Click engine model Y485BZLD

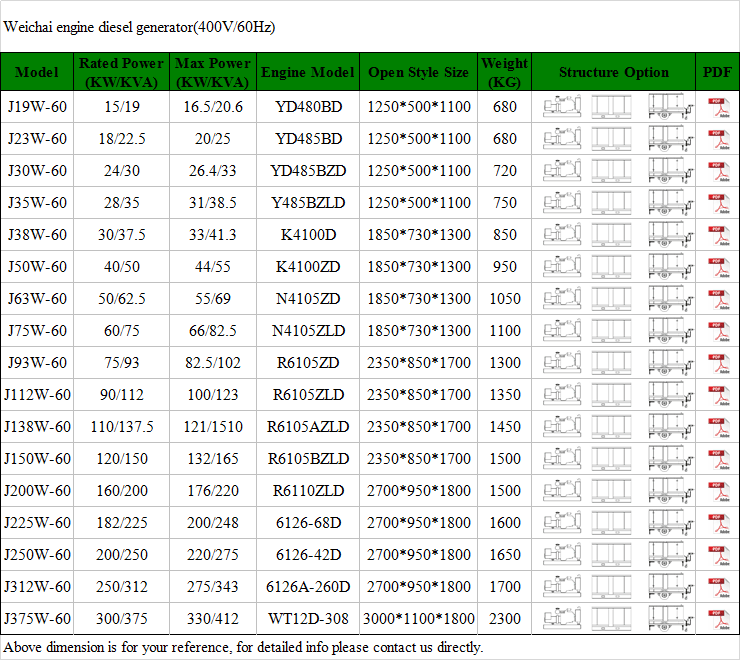pyautogui.click(x=308, y=203)
